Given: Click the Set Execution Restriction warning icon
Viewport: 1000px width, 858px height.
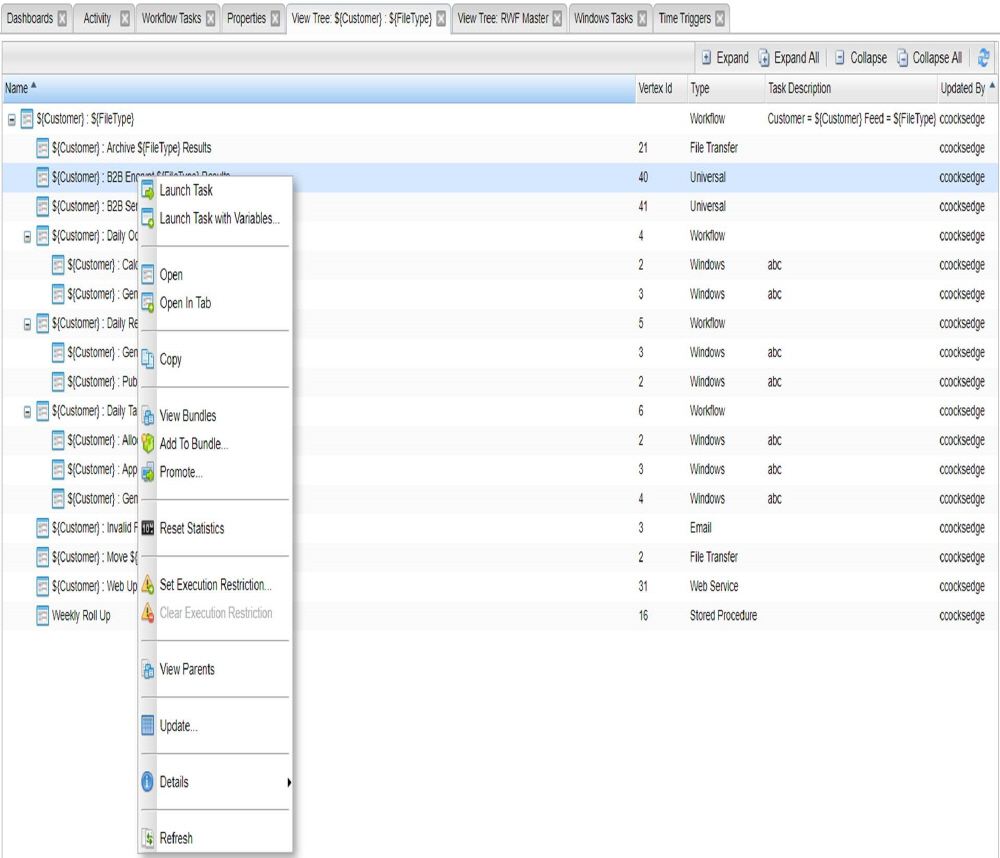Looking at the screenshot, I should click(x=148, y=585).
